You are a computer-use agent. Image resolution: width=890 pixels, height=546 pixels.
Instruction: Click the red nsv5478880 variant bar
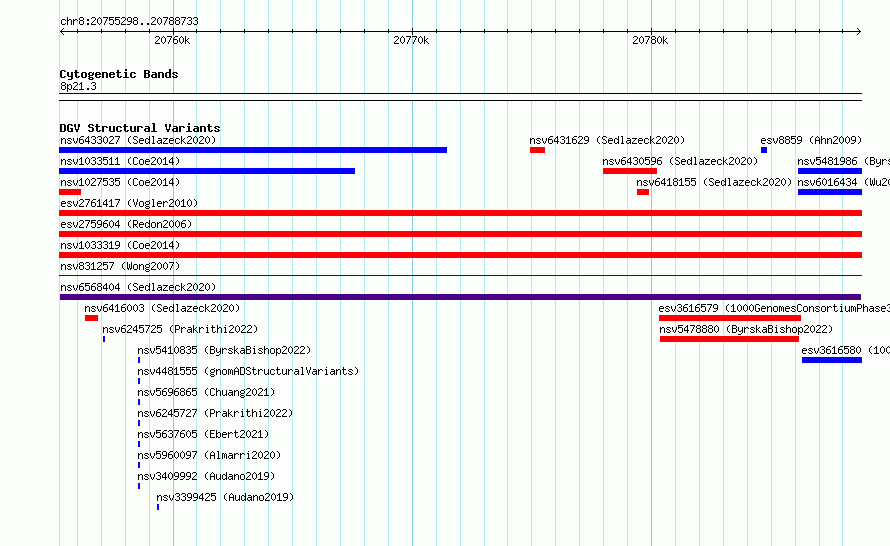pos(729,339)
